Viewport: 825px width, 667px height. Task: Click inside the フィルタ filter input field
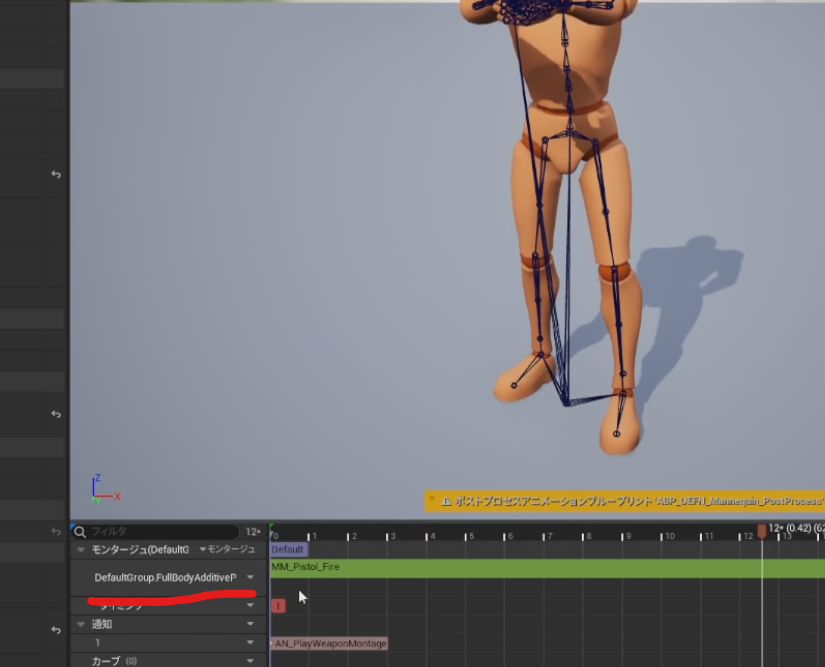pos(150,531)
